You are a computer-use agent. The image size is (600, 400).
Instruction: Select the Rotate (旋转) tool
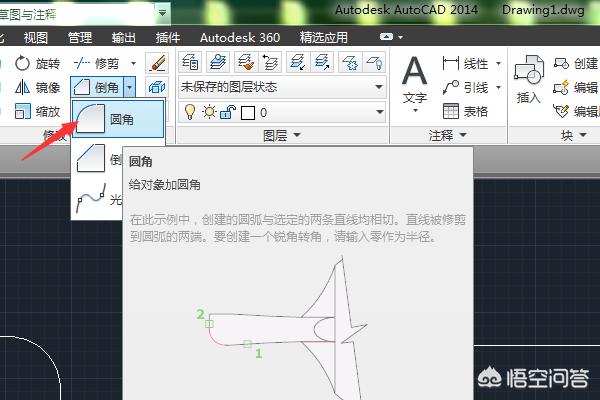(x=37, y=64)
